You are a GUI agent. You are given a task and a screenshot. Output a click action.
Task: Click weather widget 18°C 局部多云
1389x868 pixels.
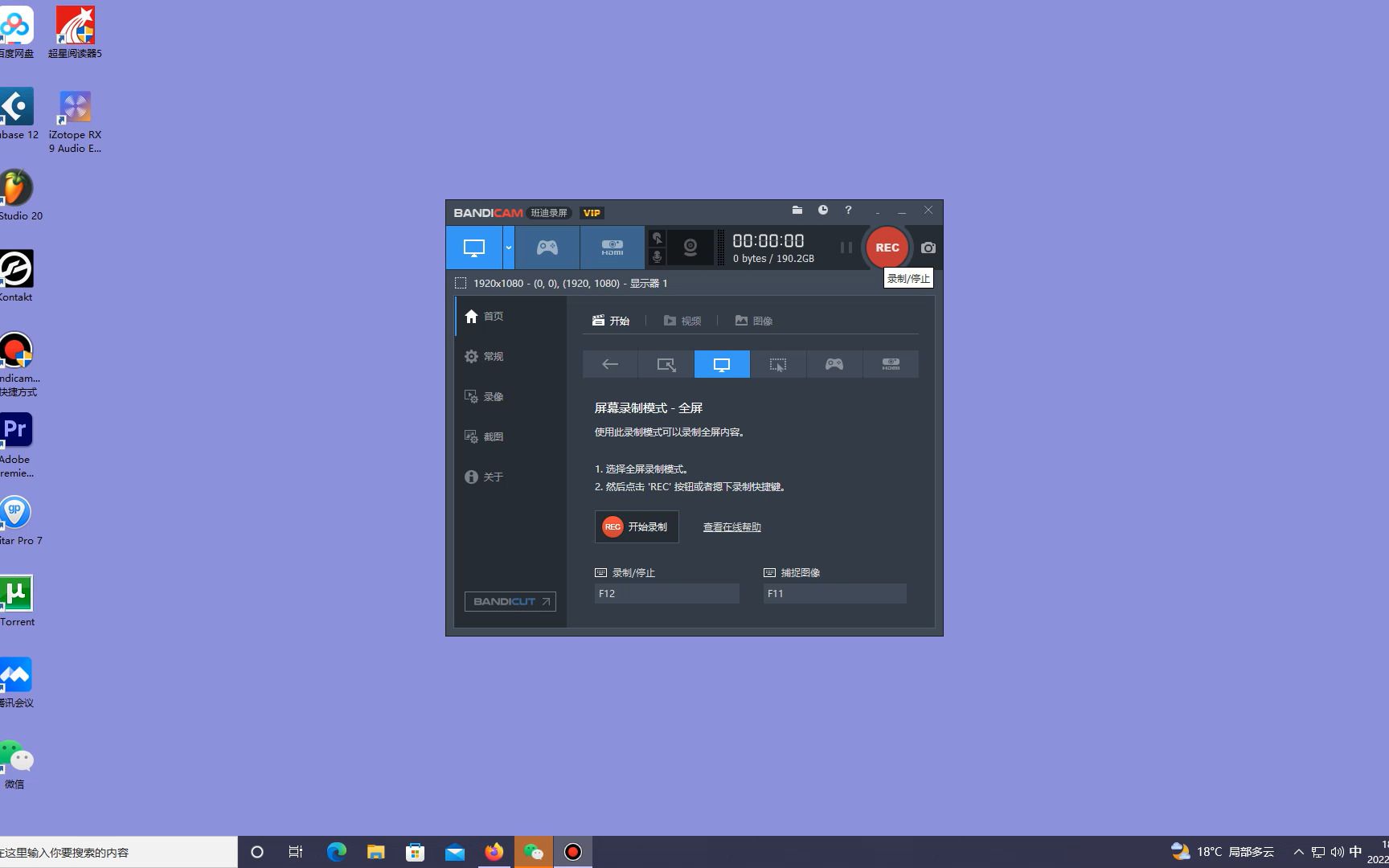pyautogui.click(x=1222, y=852)
